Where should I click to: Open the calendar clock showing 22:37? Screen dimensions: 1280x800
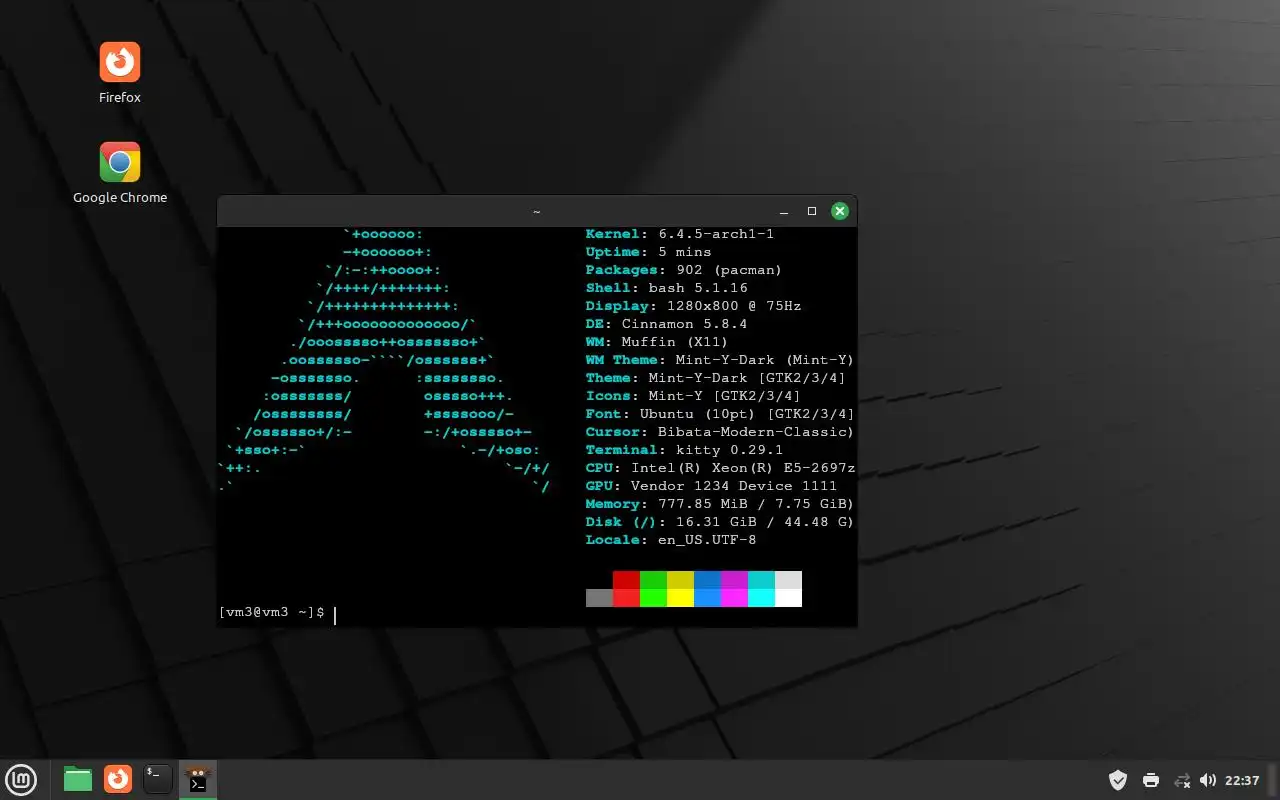pos(1242,780)
